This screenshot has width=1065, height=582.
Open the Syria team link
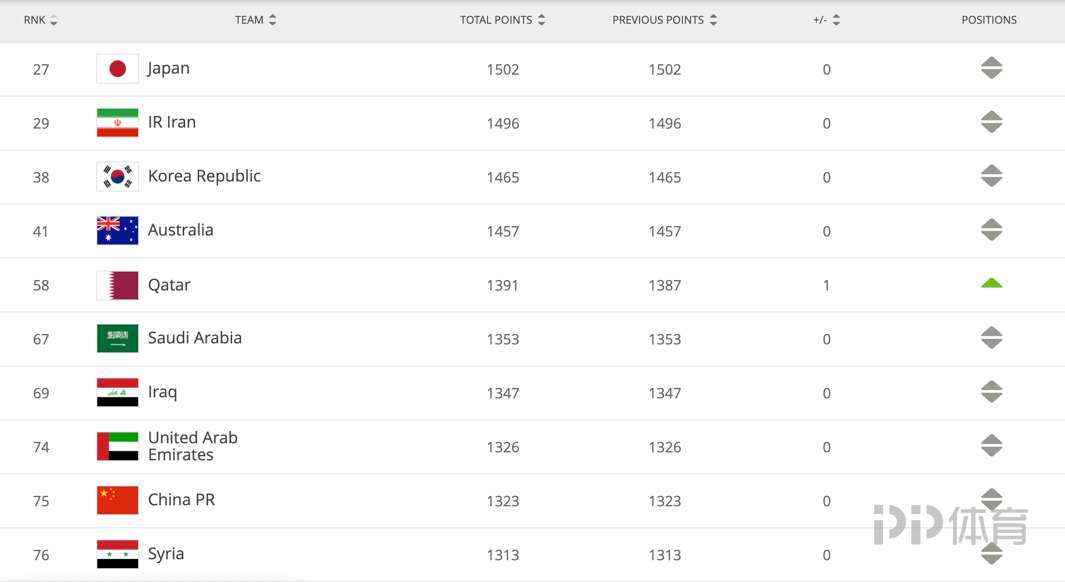tap(166, 554)
